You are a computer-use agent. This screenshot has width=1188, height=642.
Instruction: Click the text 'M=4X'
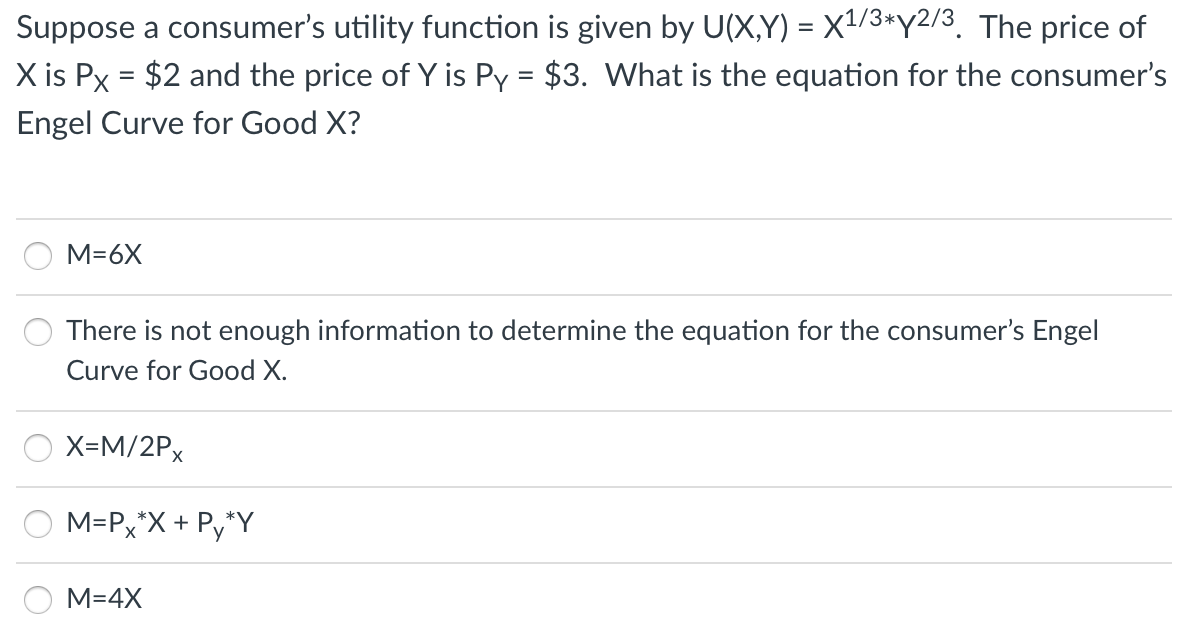click(x=104, y=600)
